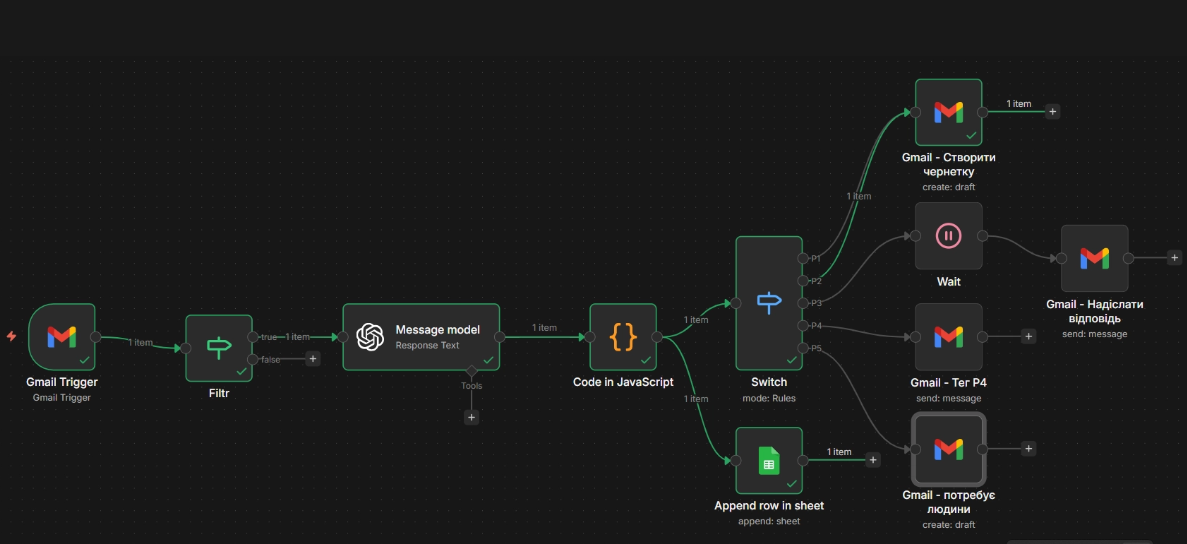Screen dimensions: 1187x544
Task: Click the Switch P5 output connector
Action: [802, 348]
